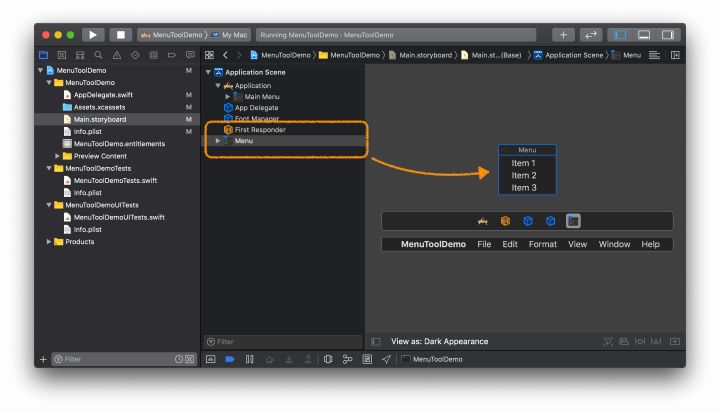Open Edit menu in storyboard menu bar
This screenshot has width=720, height=413.
click(x=510, y=244)
